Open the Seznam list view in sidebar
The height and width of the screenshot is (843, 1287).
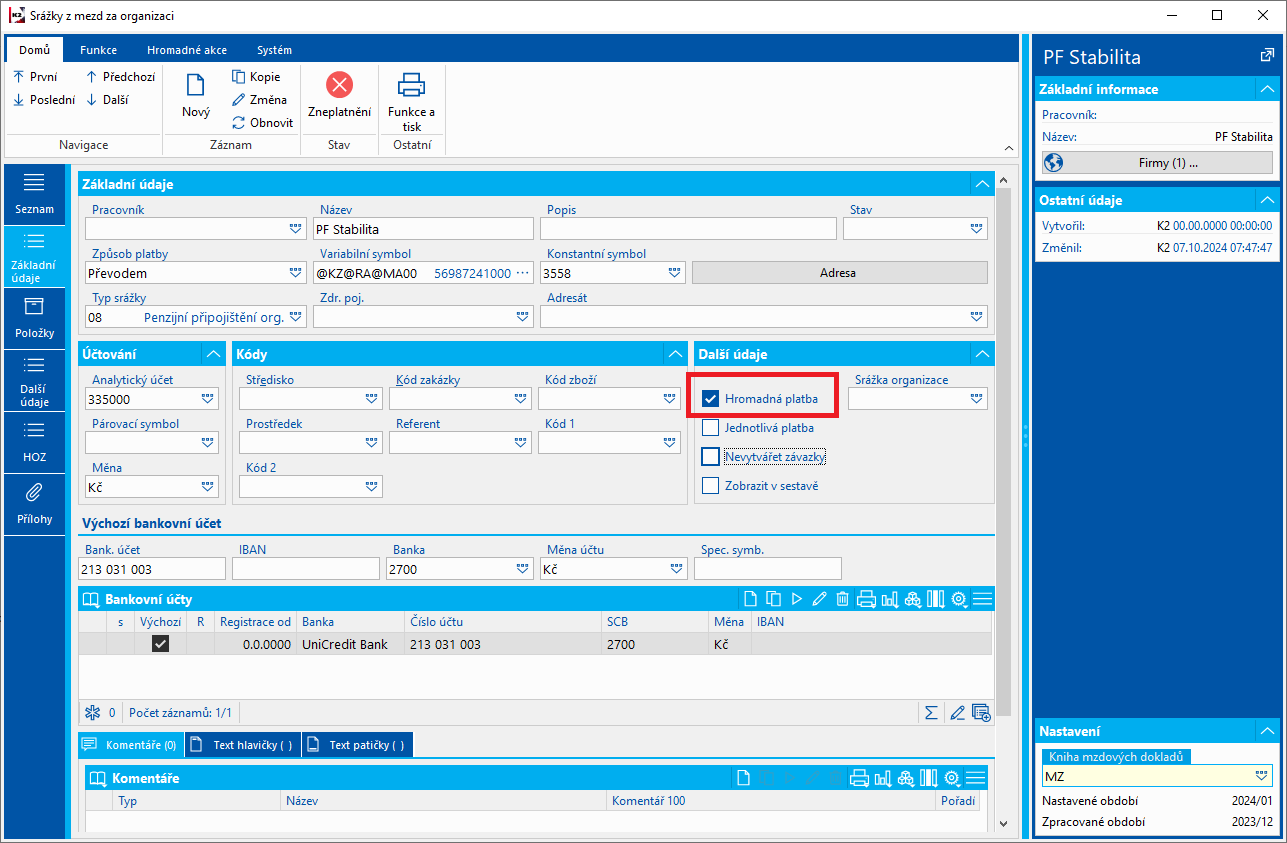tap(35, 194)
